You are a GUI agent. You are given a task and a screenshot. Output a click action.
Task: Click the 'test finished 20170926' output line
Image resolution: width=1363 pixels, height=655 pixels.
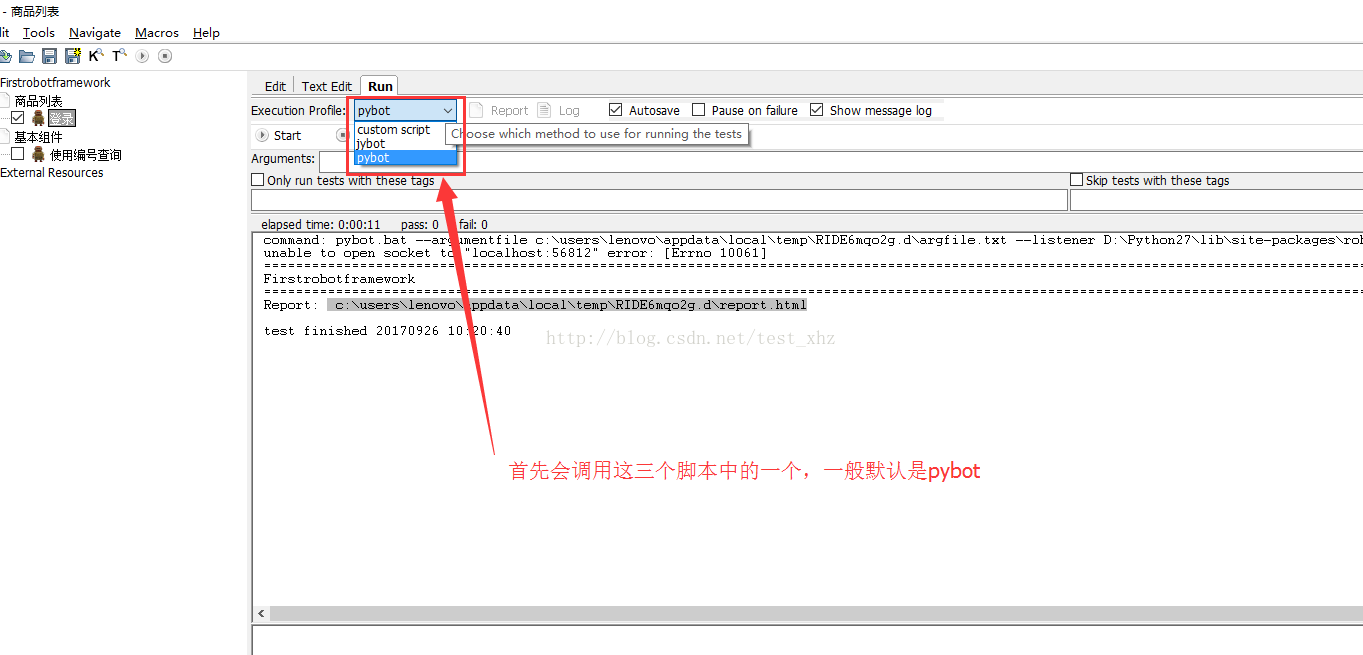[387, 331]
